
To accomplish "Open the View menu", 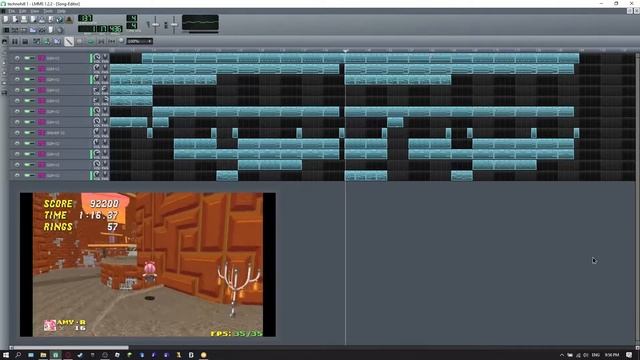I will [35, 11].
